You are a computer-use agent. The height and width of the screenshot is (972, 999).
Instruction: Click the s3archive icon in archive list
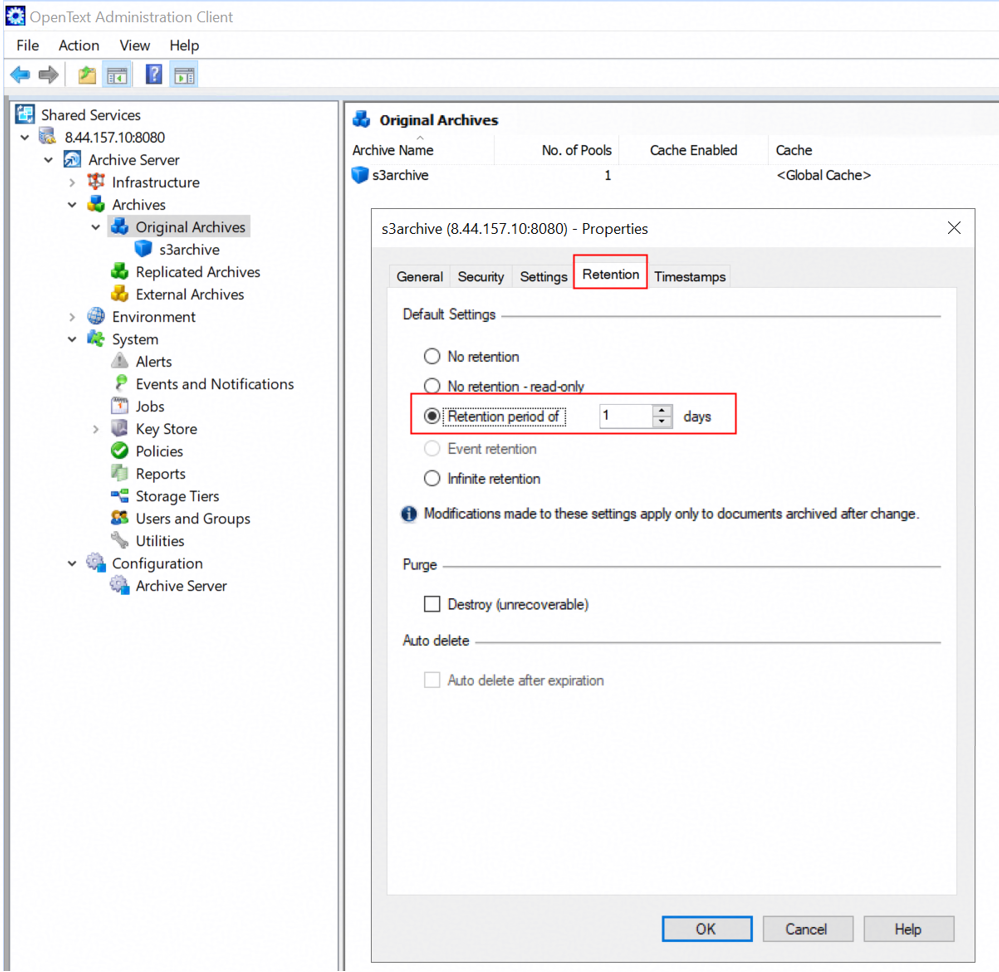[360, 175]
